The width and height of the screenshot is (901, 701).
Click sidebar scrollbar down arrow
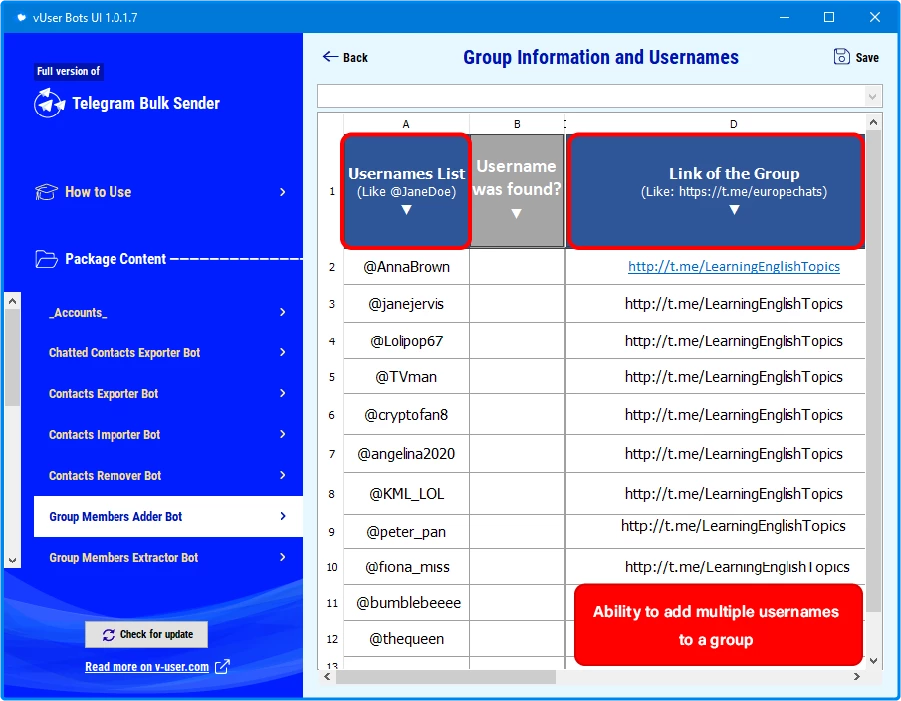pyautogui.click(x=13, y=560)
